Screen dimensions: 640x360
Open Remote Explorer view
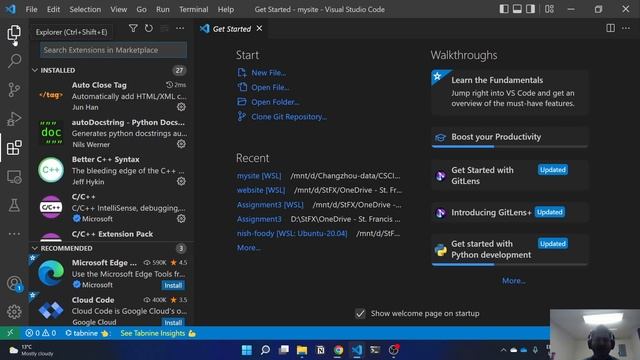click(x=14, y=177)
